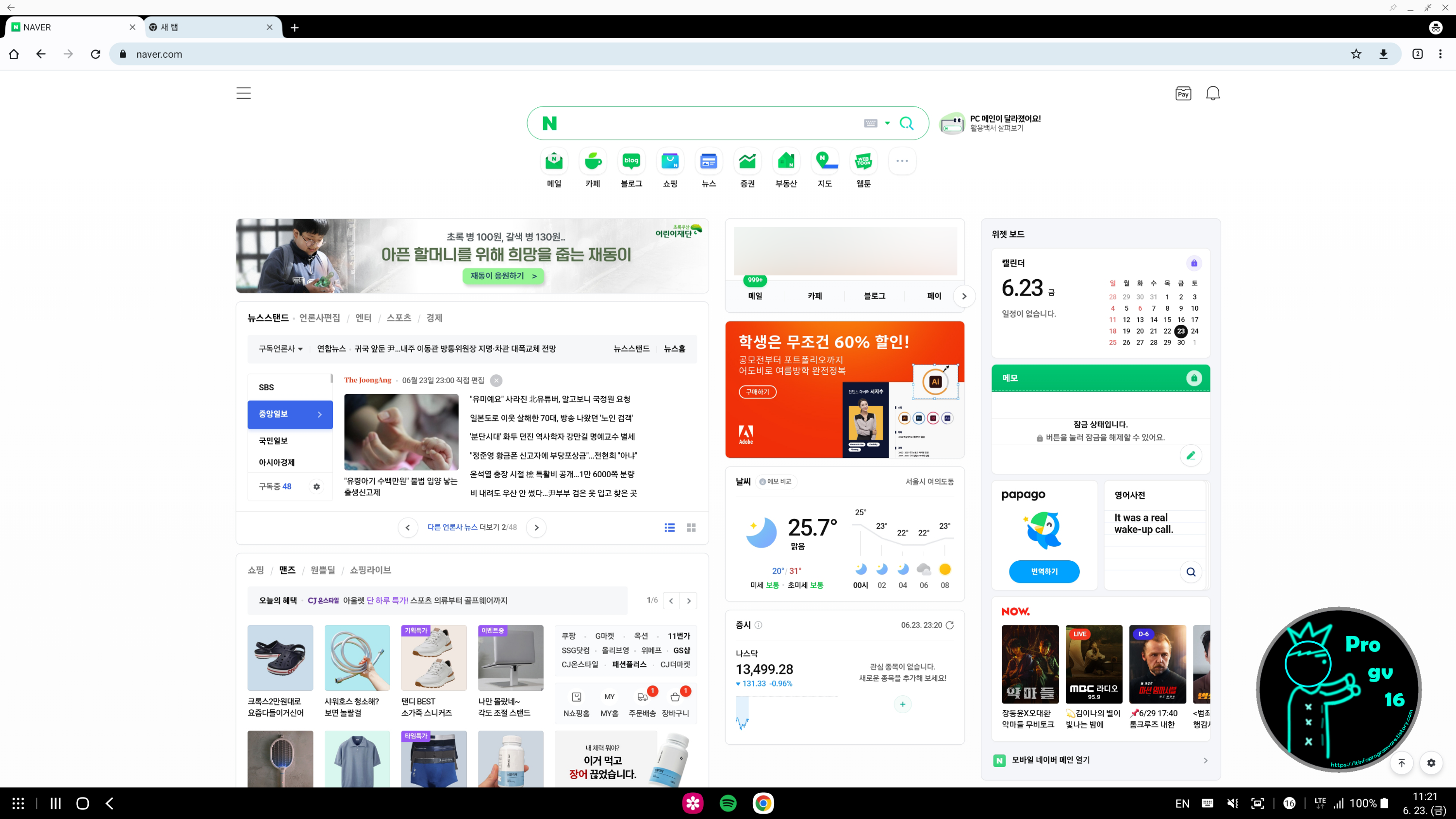Switch newsstand to list view
Screen dimensions: 1456x819
pos(669,527)
